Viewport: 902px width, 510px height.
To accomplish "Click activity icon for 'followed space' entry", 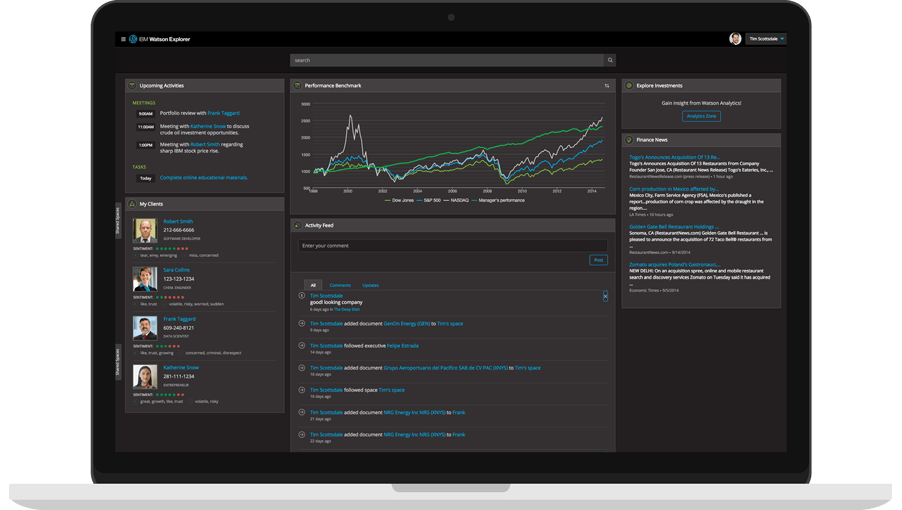I will tap(301, 390).
